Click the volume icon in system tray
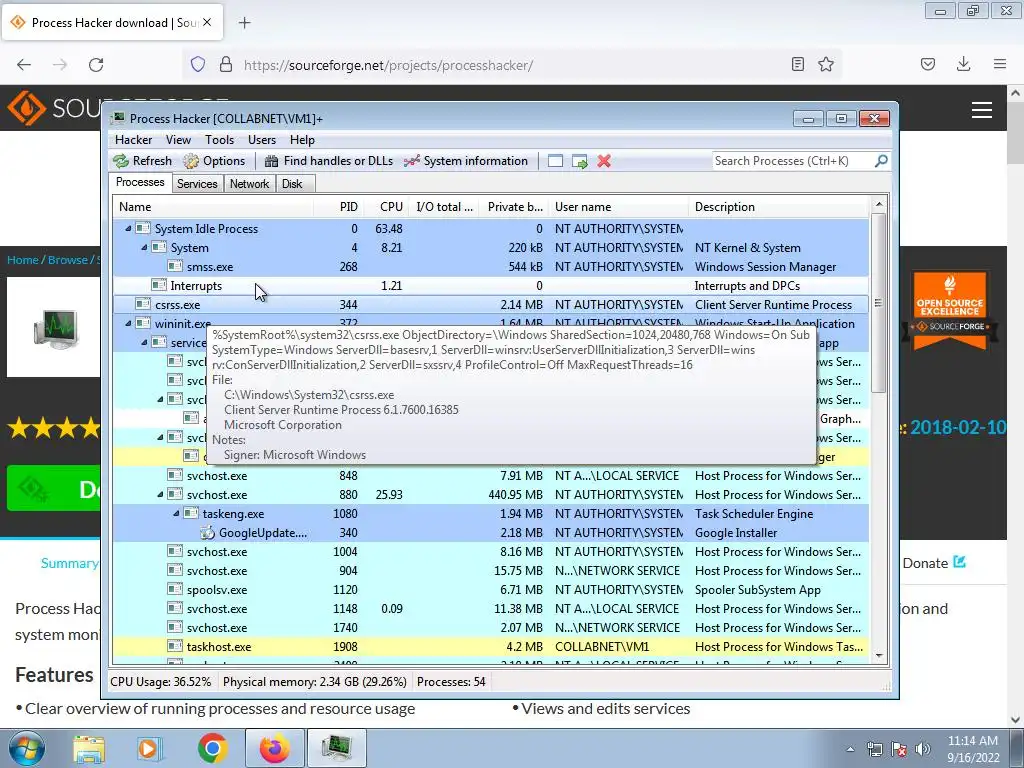This screenshot has width=1024, height=768. [923, 749]
